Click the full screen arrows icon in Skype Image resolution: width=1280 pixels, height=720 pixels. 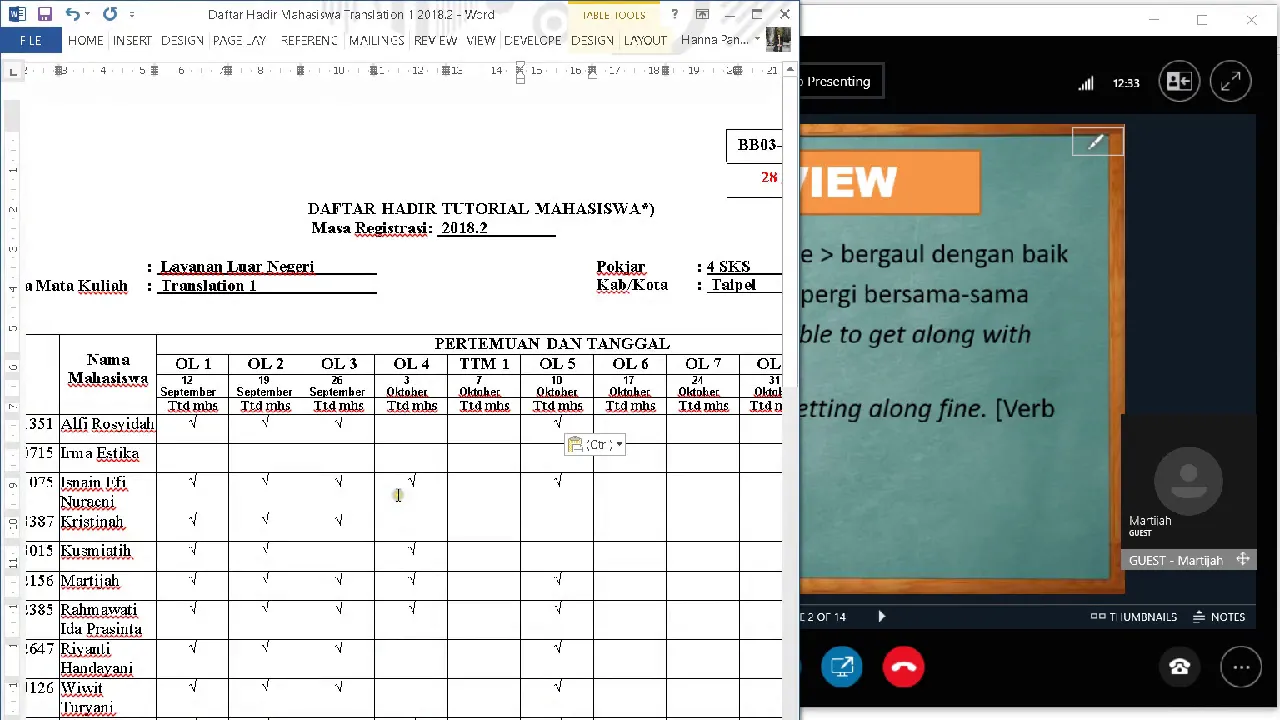click(x=1231, y=82)
